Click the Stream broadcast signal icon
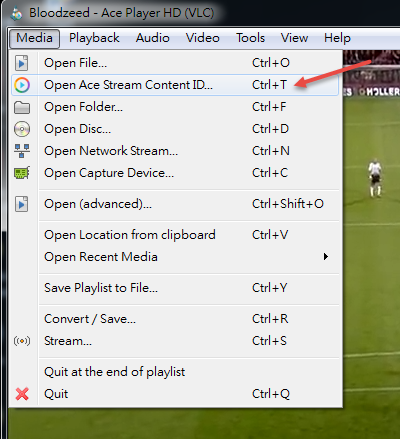 [x=22, y=341]
